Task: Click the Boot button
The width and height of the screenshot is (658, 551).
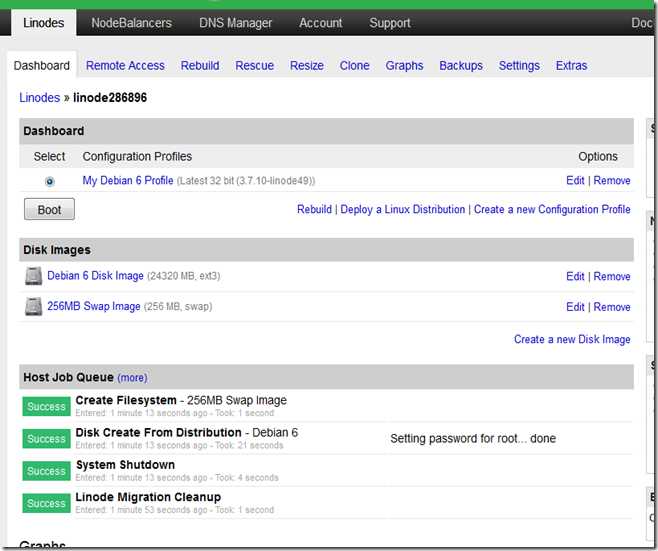Action: (49, 209)
